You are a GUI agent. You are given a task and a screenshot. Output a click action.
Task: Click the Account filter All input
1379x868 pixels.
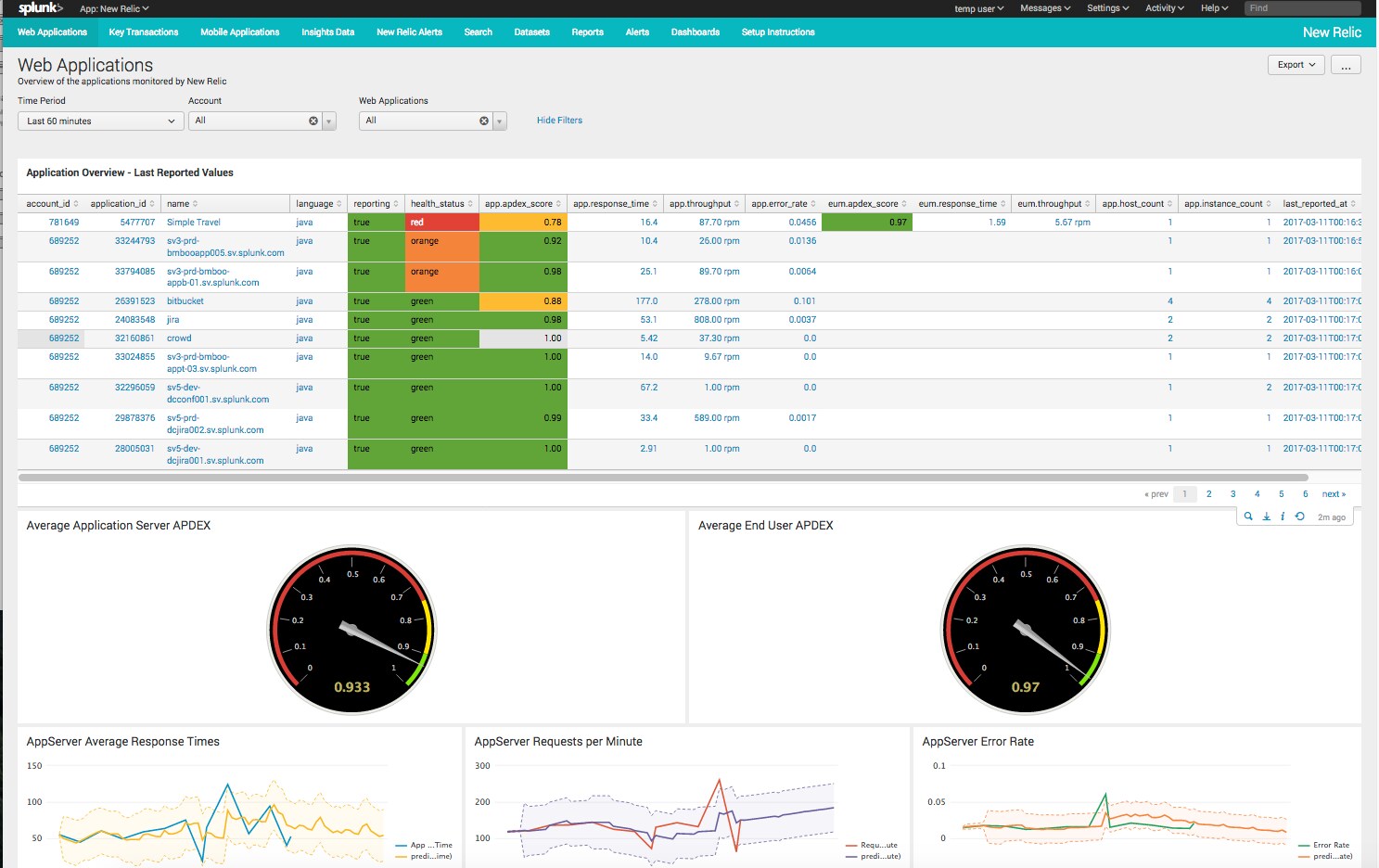pos(249,121)
